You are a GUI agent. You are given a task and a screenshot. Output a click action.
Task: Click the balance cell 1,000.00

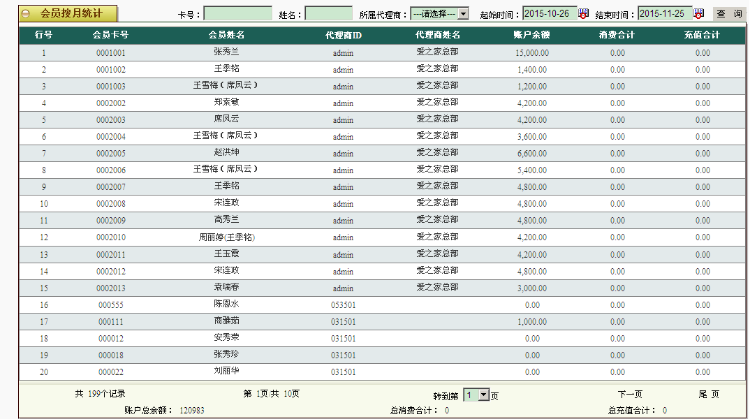[532, 322]
